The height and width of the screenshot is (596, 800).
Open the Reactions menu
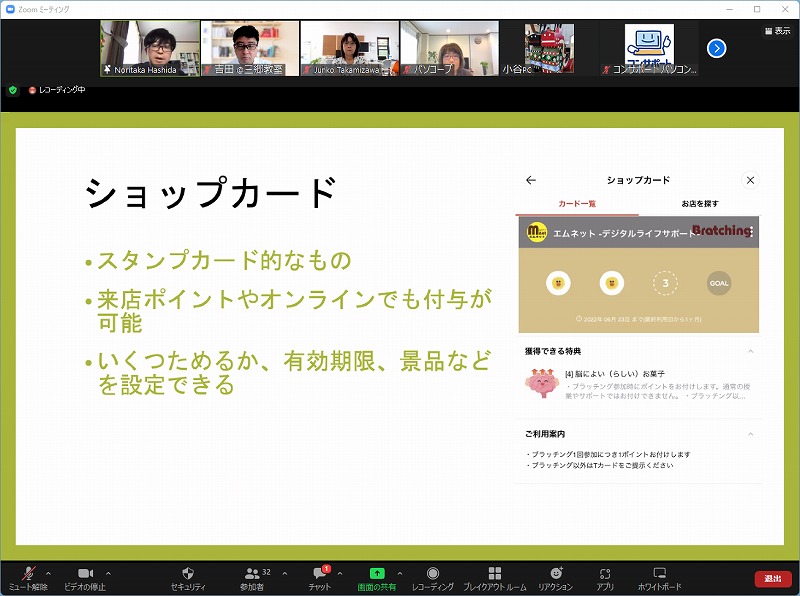coord(555,577)
